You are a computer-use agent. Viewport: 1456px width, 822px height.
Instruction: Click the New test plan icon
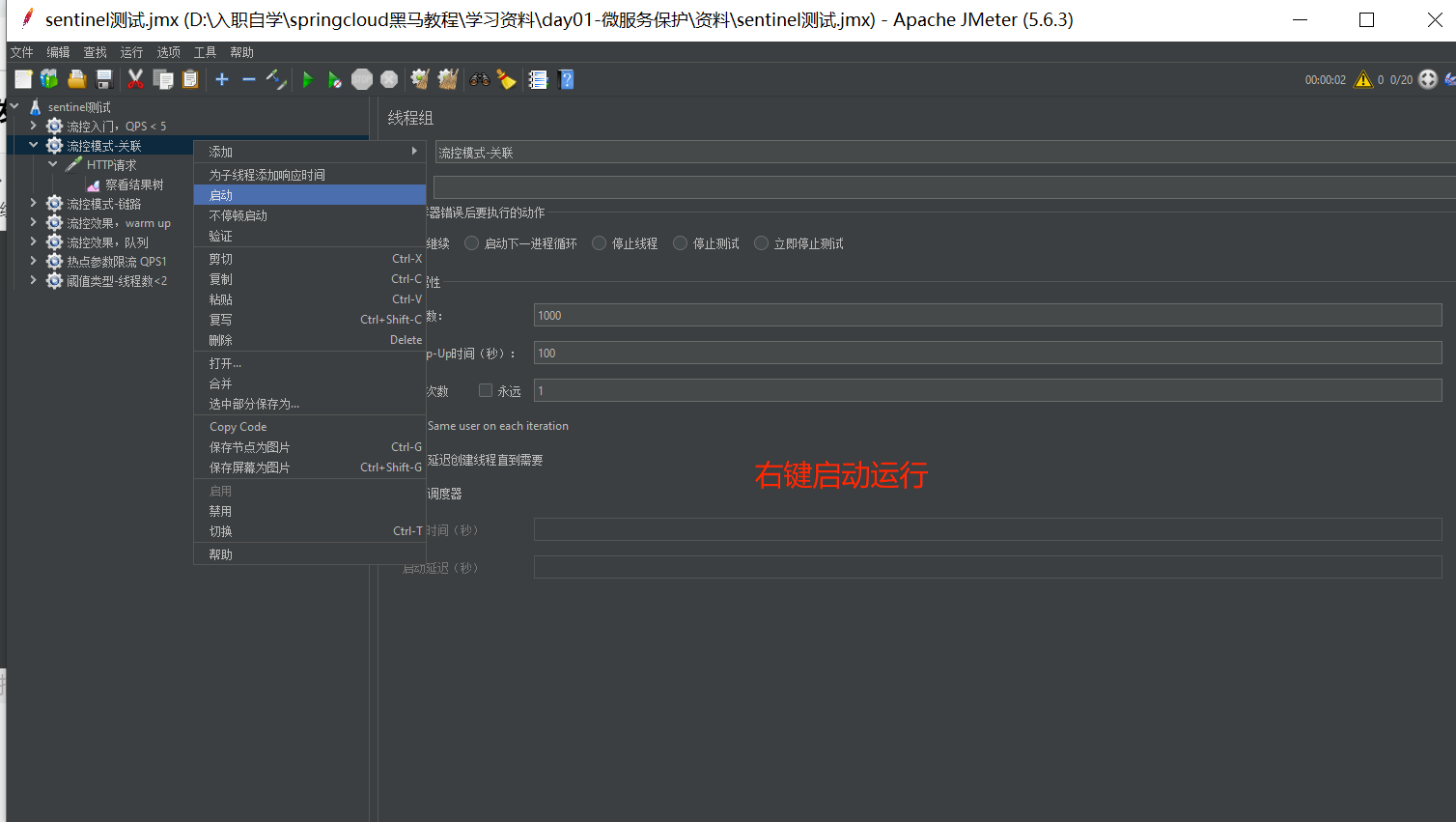23,79
